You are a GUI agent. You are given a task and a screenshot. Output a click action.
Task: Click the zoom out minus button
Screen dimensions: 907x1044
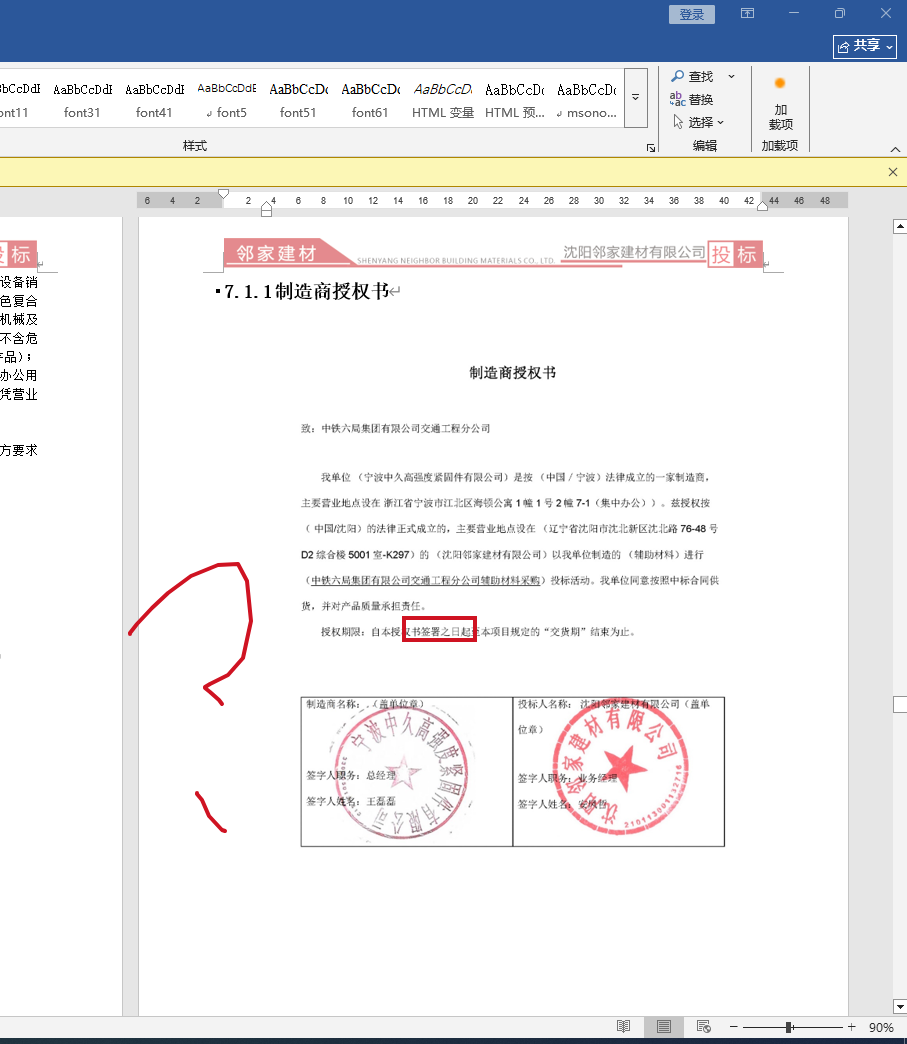point(733,1027)
